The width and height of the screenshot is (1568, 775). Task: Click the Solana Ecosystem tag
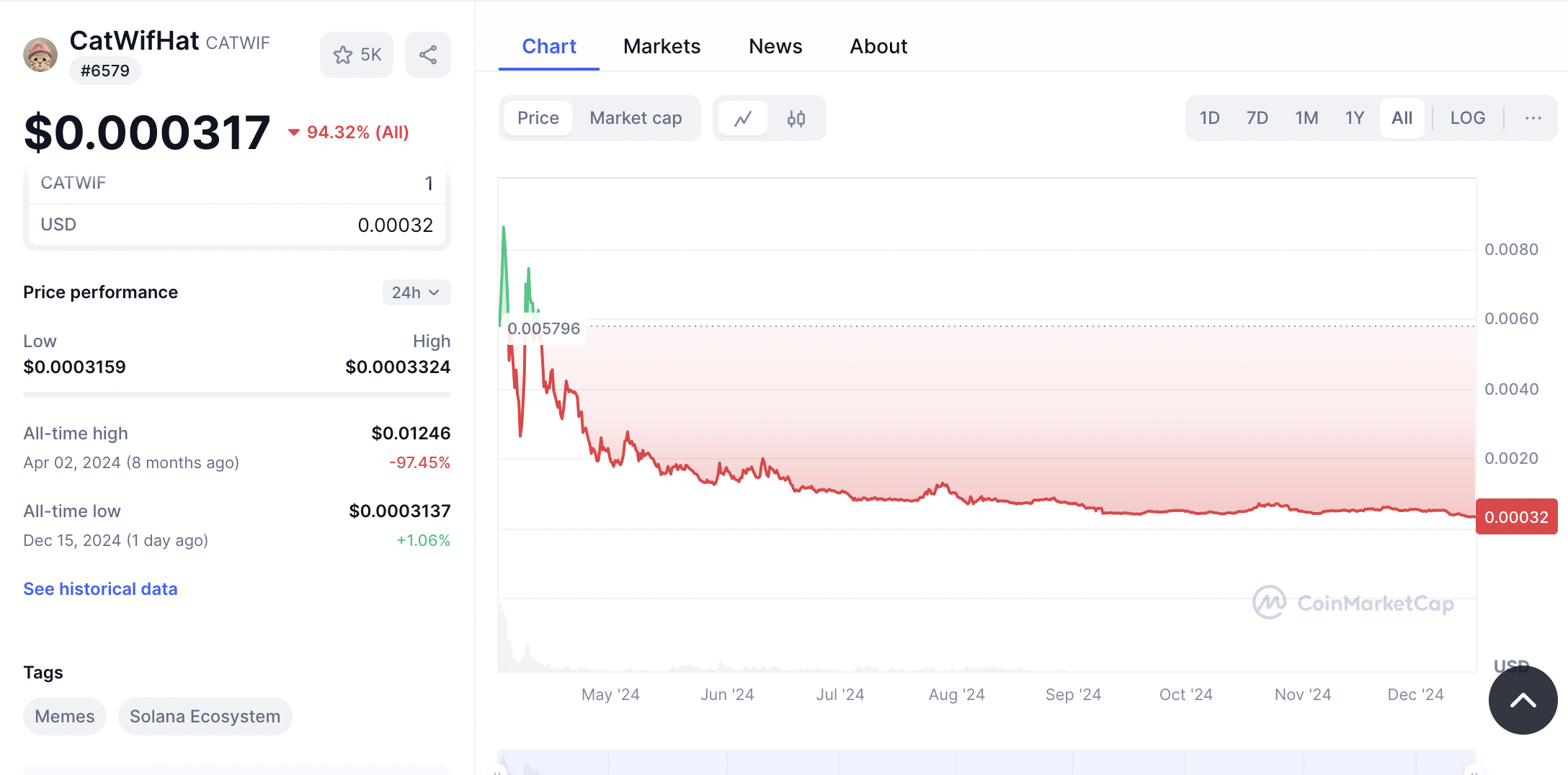pos(205,717)
